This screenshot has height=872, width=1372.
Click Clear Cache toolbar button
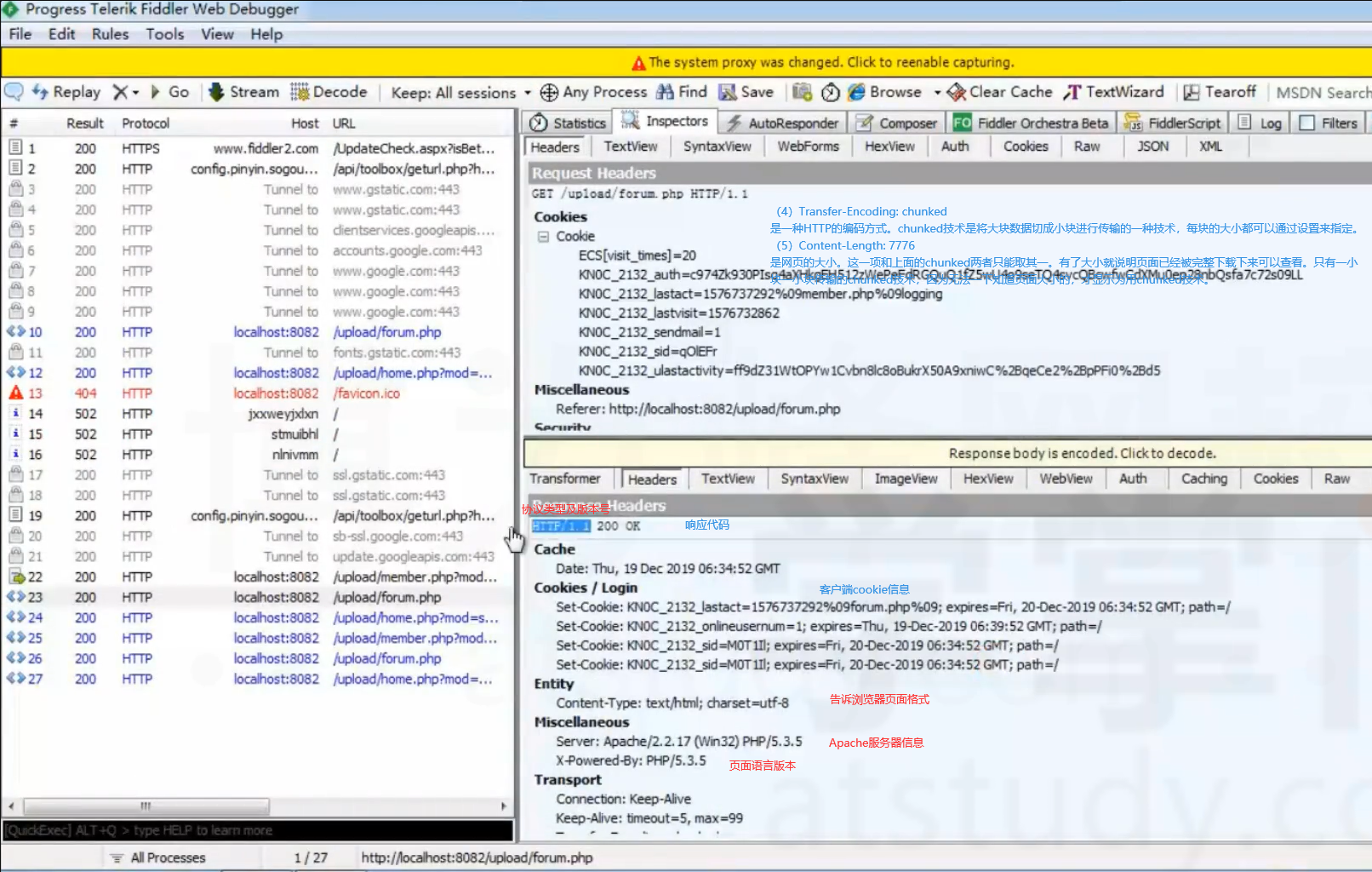(1000, 92)
